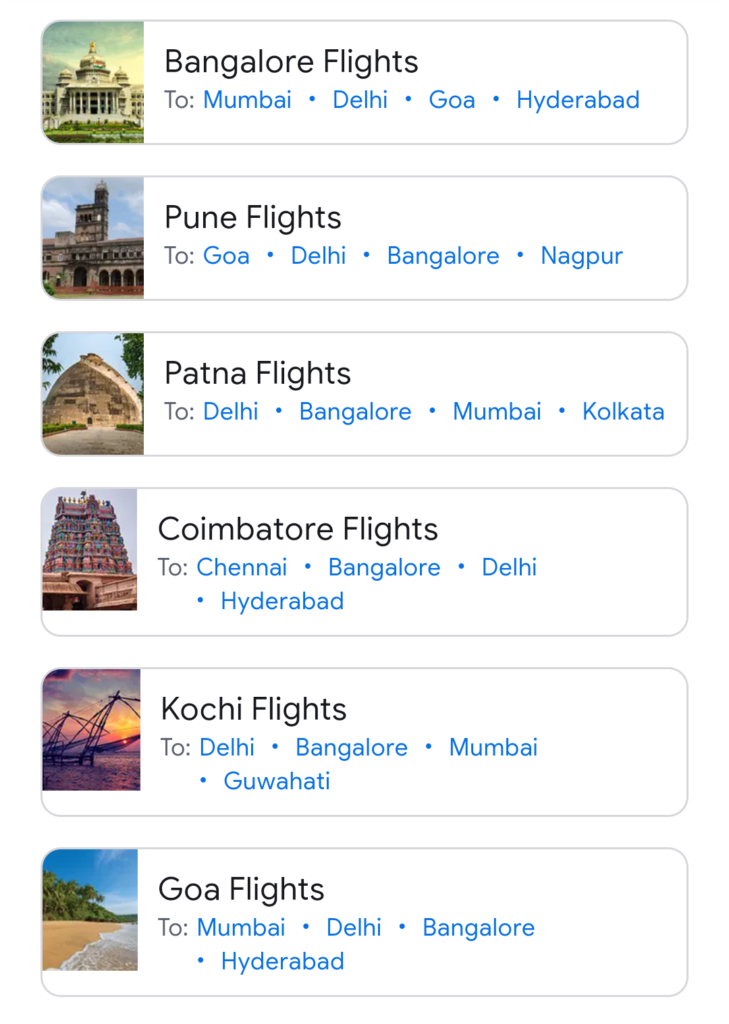Click the Goa Flights card title
This screenshot has height=1024, width=729.
point(241,889)
